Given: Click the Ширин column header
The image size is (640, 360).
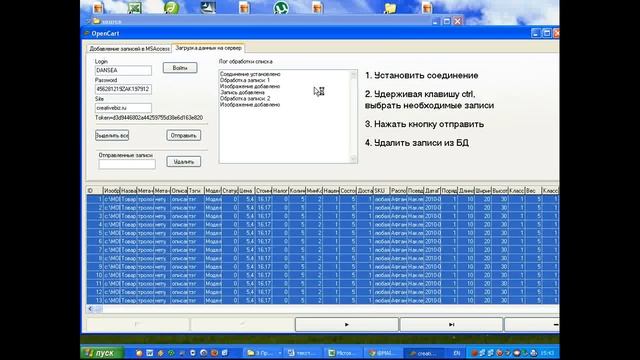Looking at the screenshot, I should (x=482, y=191).
